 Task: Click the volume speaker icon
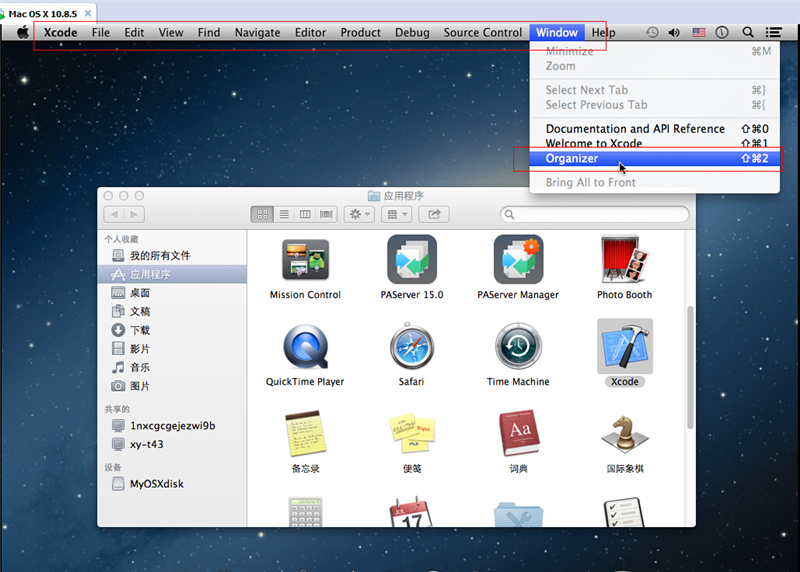click(674, 33)
